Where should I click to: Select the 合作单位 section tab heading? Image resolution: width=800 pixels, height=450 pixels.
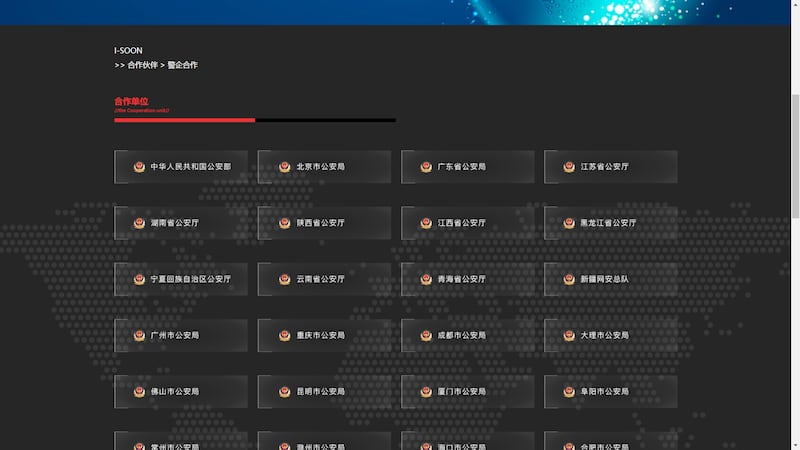pyautogui.click(x=131, y=101)
